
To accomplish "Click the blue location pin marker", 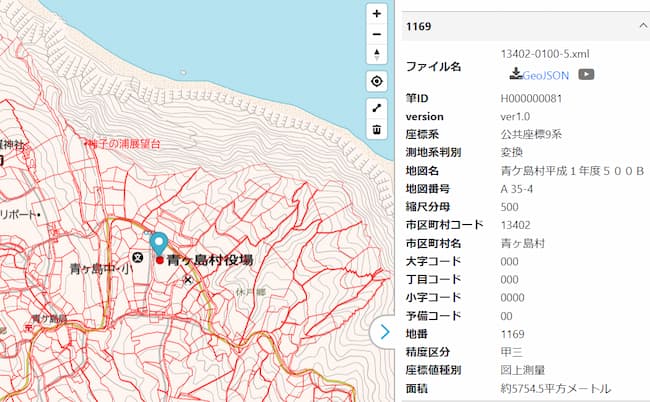I will click(158, 242).
